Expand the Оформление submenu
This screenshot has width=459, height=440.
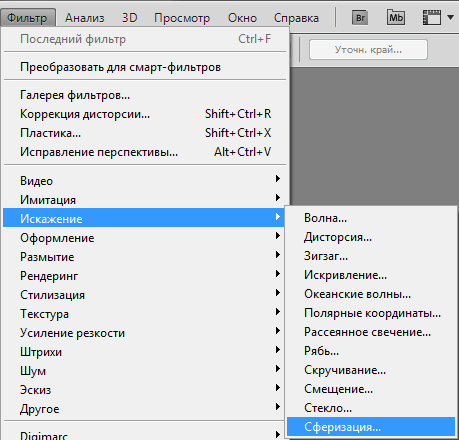pos(145,238)
